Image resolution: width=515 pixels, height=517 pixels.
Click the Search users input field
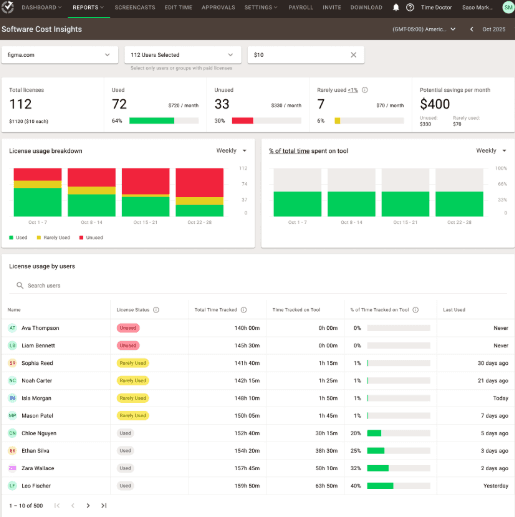tap(258, 286)
